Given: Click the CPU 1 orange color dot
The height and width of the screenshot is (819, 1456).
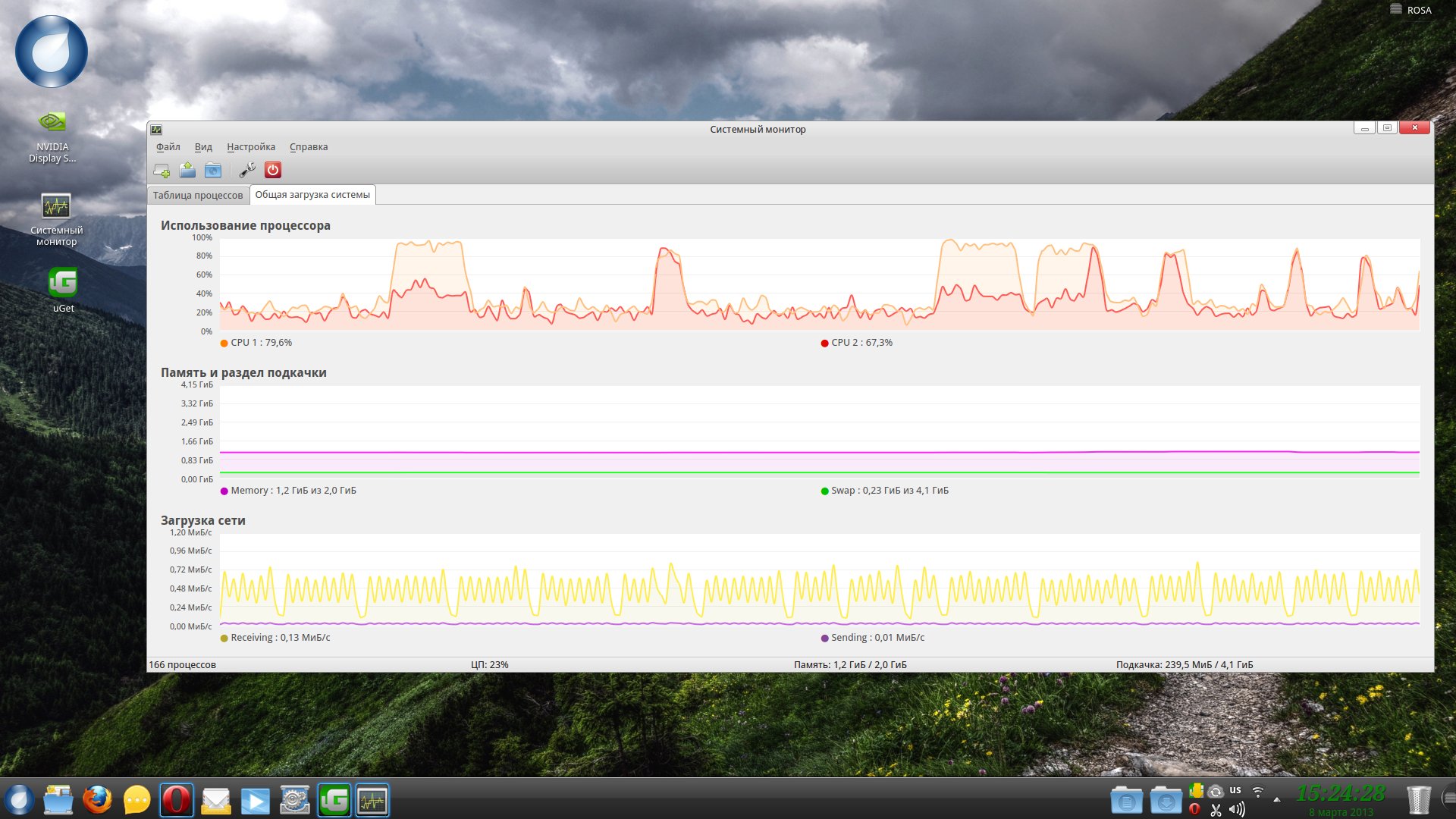Looking at the screenshot, I should click(224, 344).
